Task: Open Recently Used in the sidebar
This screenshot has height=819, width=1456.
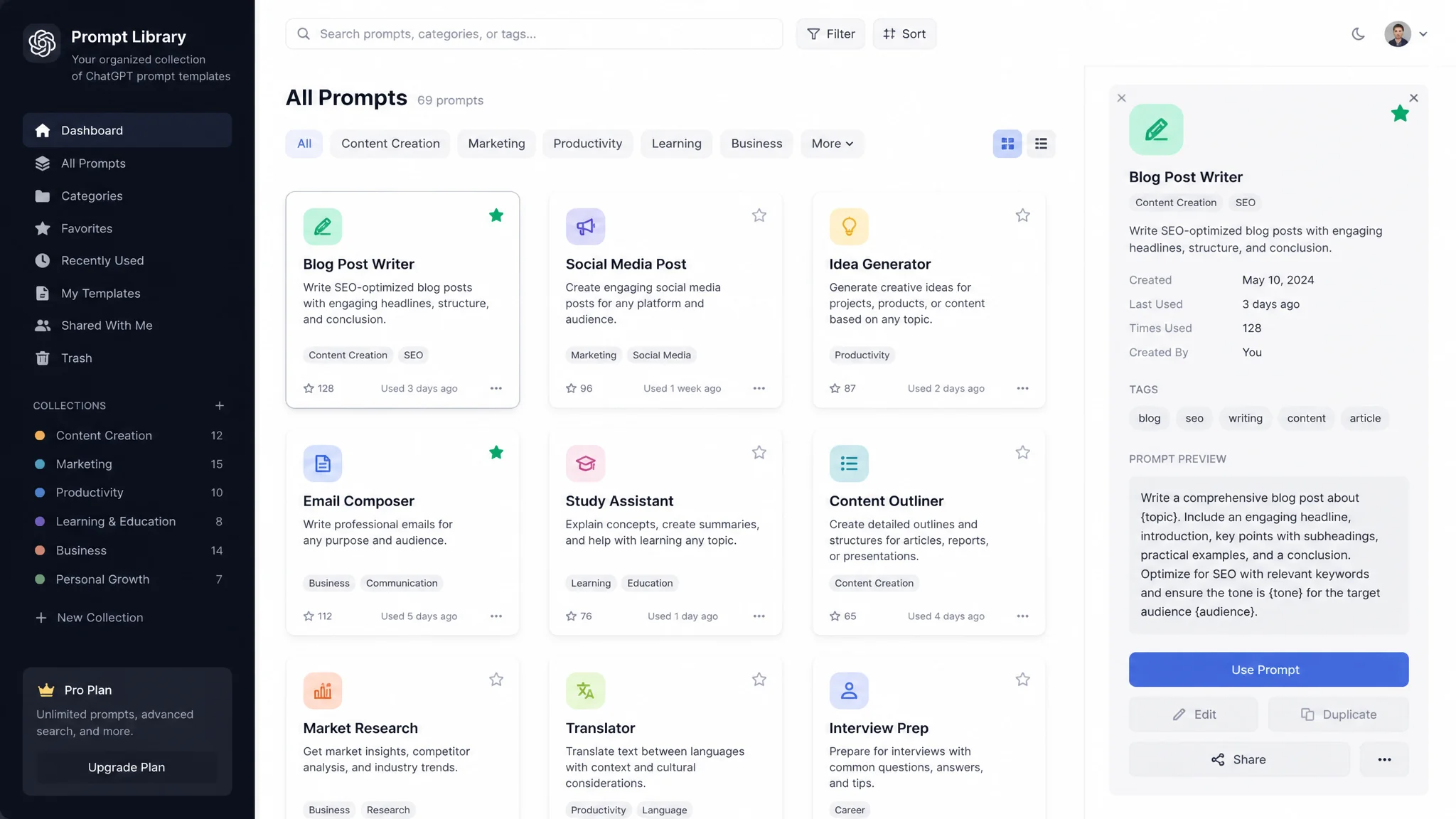Action: coord(127,261)
